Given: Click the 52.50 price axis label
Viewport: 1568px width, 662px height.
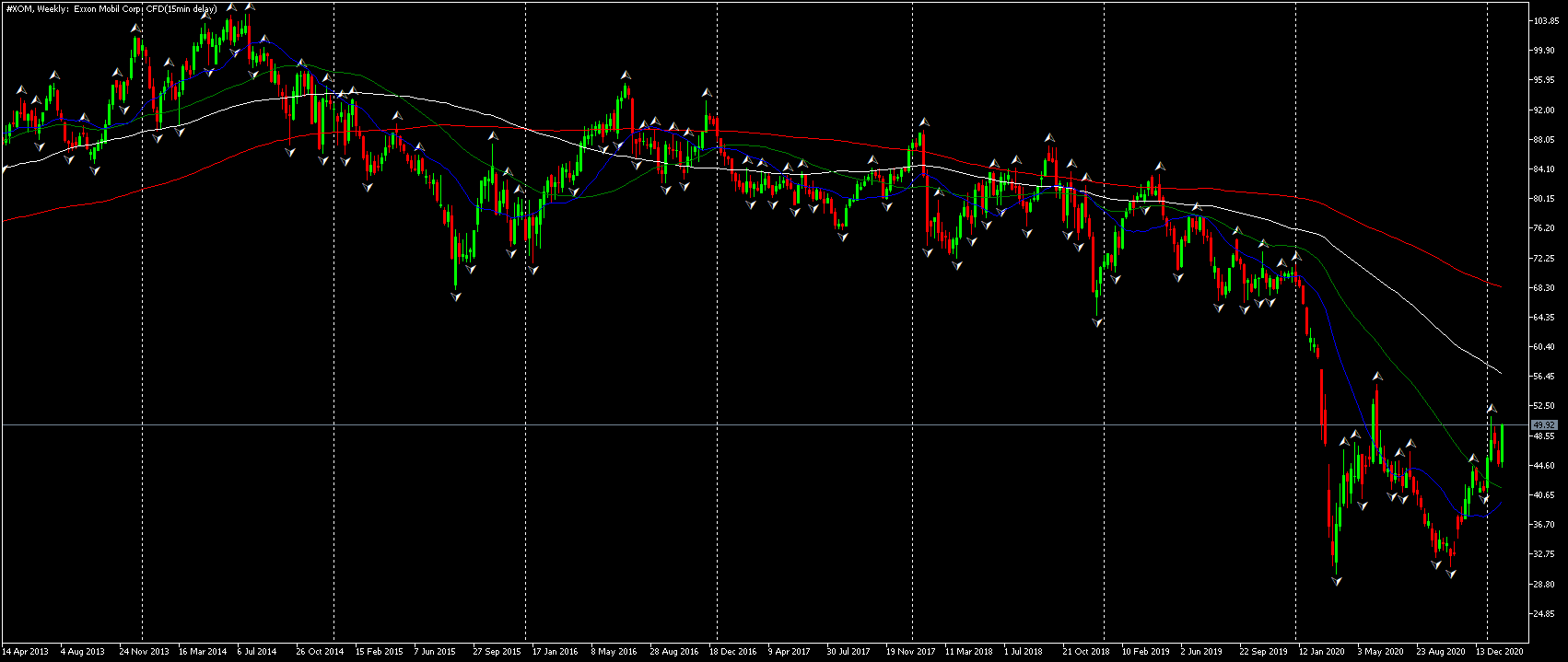Looking at the screenshot, I should [1542, 406].
